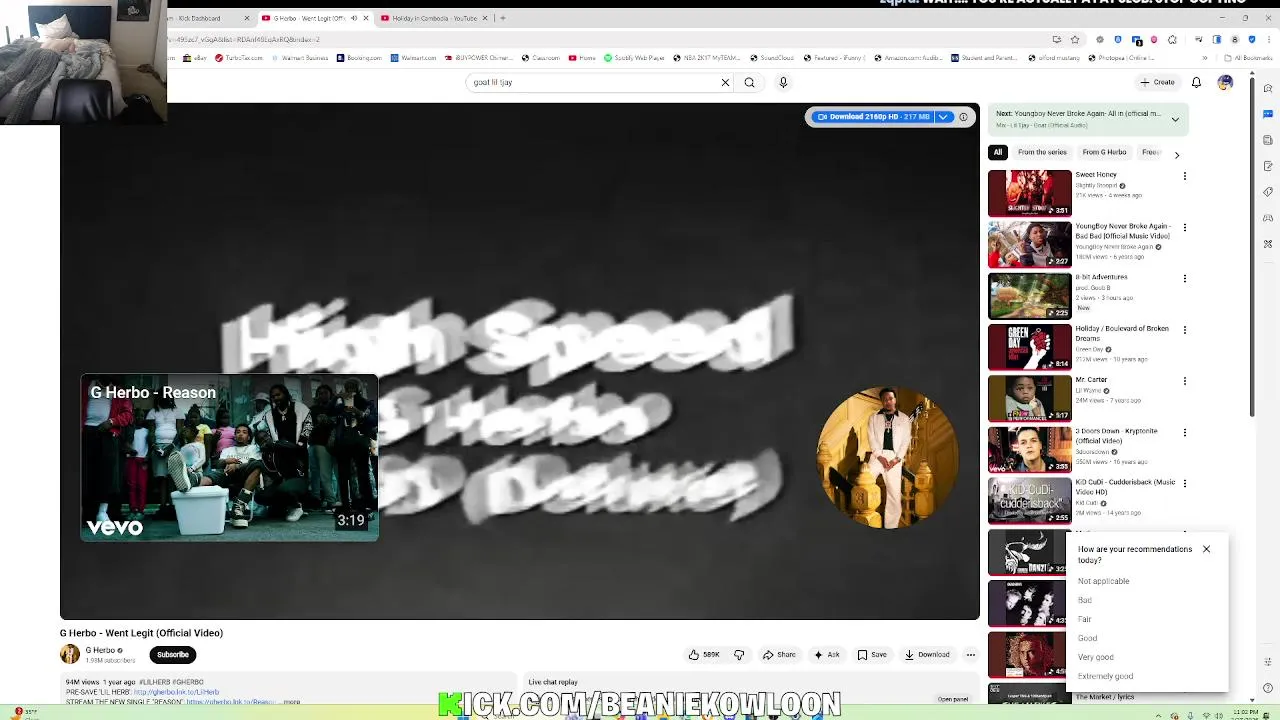The image size is (1280, 720).
Task: Click info icon beside download button
Action: point(963,117)
